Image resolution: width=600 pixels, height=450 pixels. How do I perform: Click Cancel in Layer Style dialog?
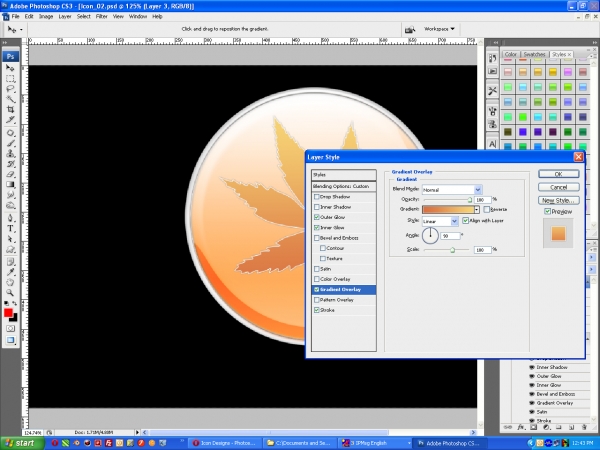point(559,187)
